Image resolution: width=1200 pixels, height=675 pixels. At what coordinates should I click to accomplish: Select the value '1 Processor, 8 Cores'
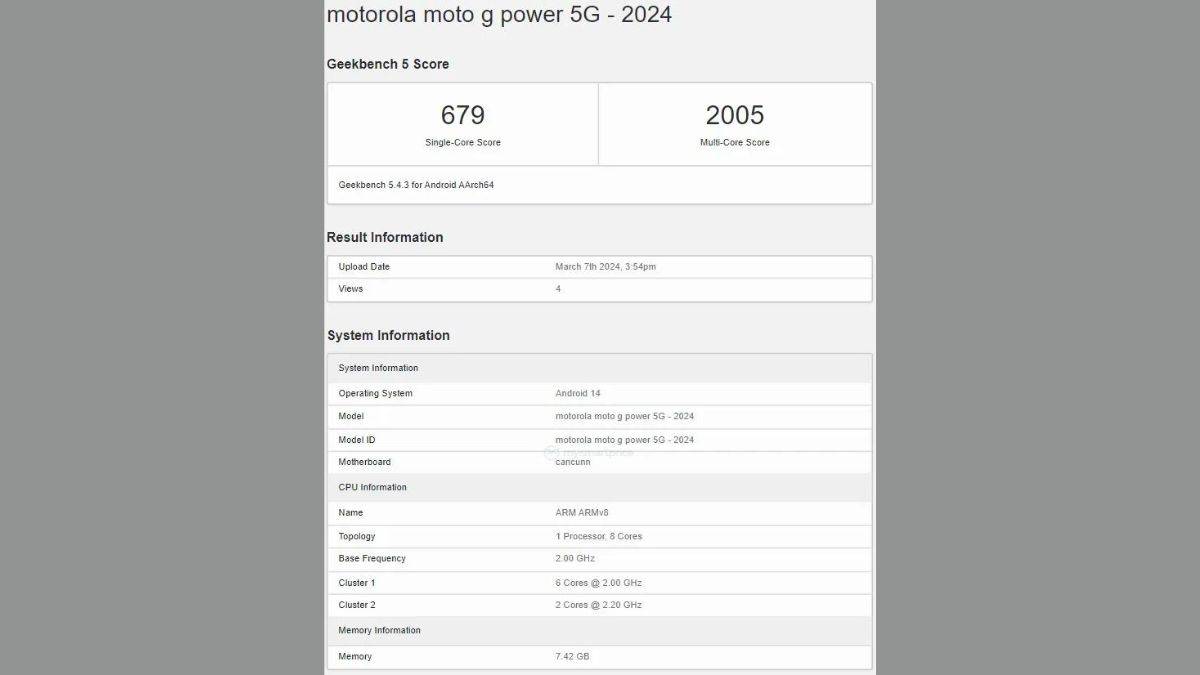point(599,537)
